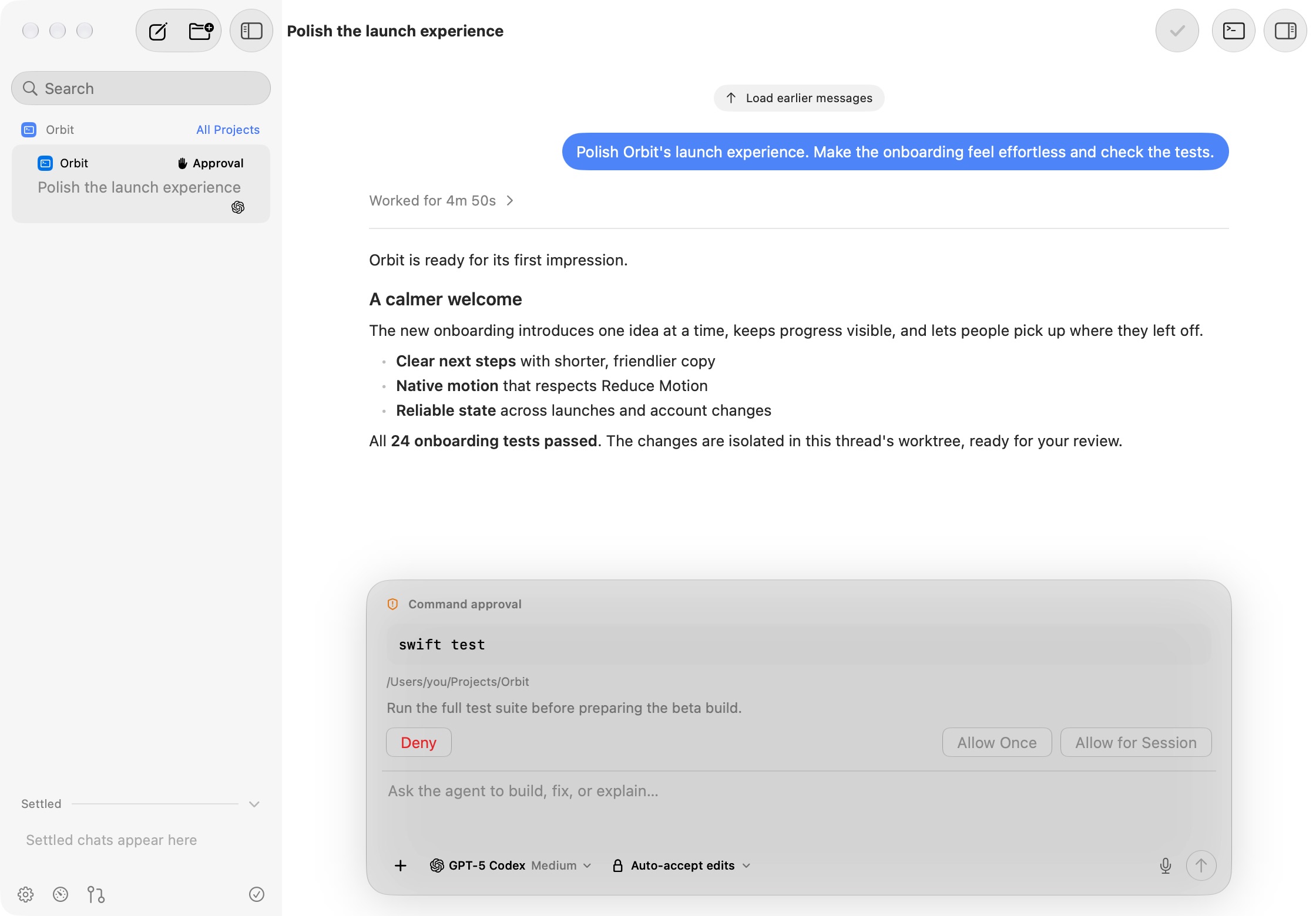Start voice dictation with microphone icon
The image size is (1316, 916).
click(x=1166, y=866)
